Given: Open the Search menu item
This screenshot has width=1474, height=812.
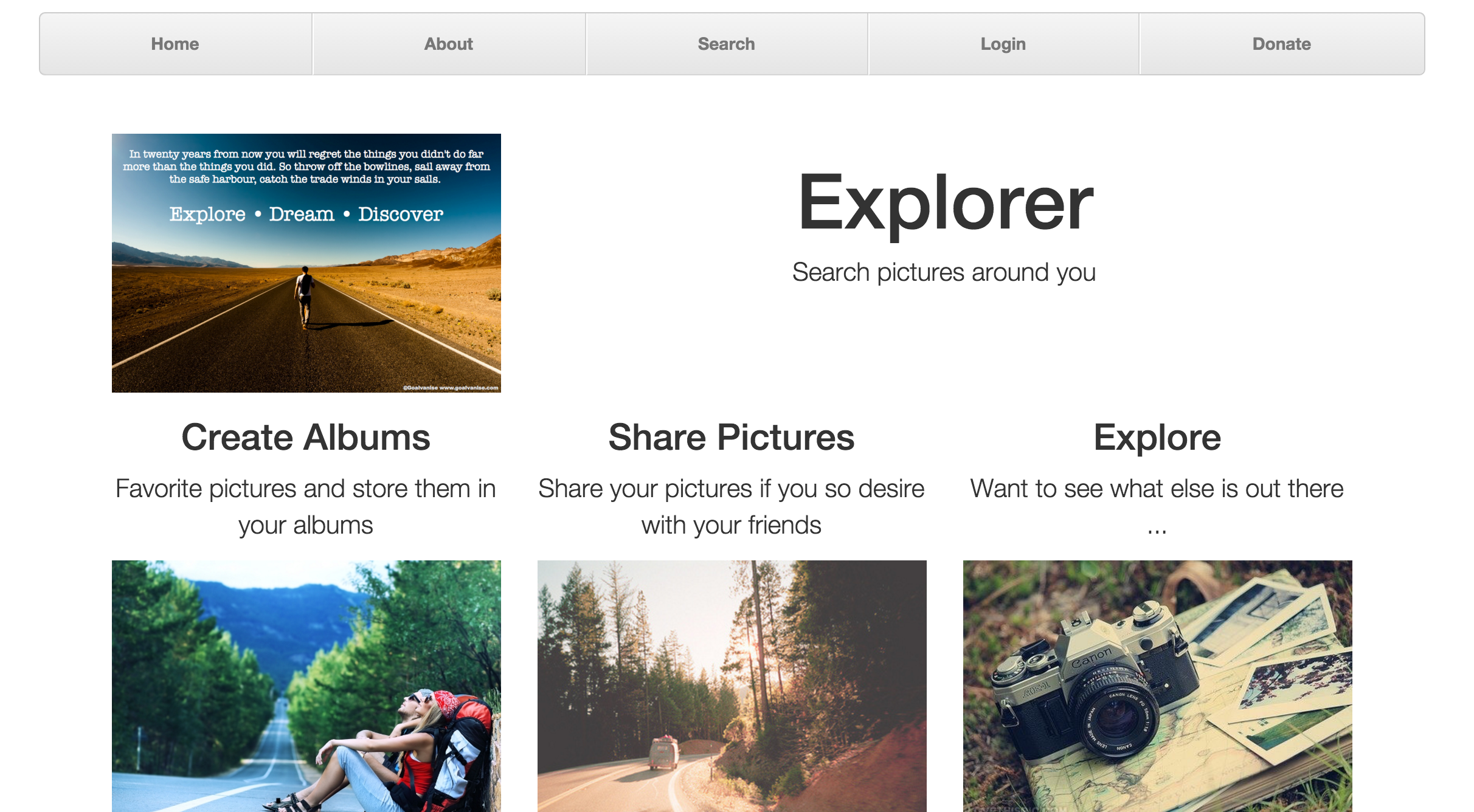Looking at the screenshot, I should click(x=726, y=44).
